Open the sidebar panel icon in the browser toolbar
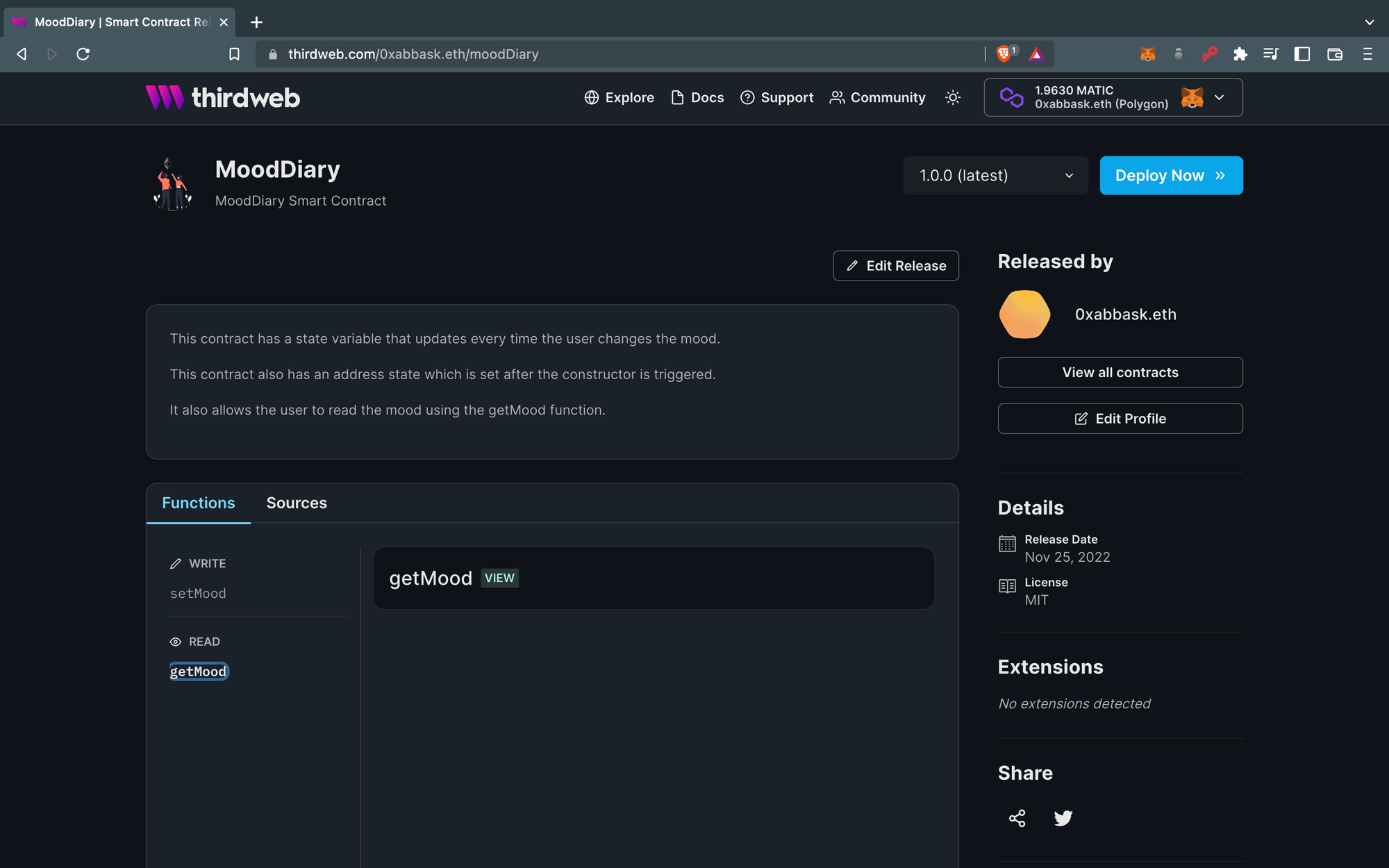This screenshot has width=1389, height=868. pyautogui.click(x=1302, y=53)
